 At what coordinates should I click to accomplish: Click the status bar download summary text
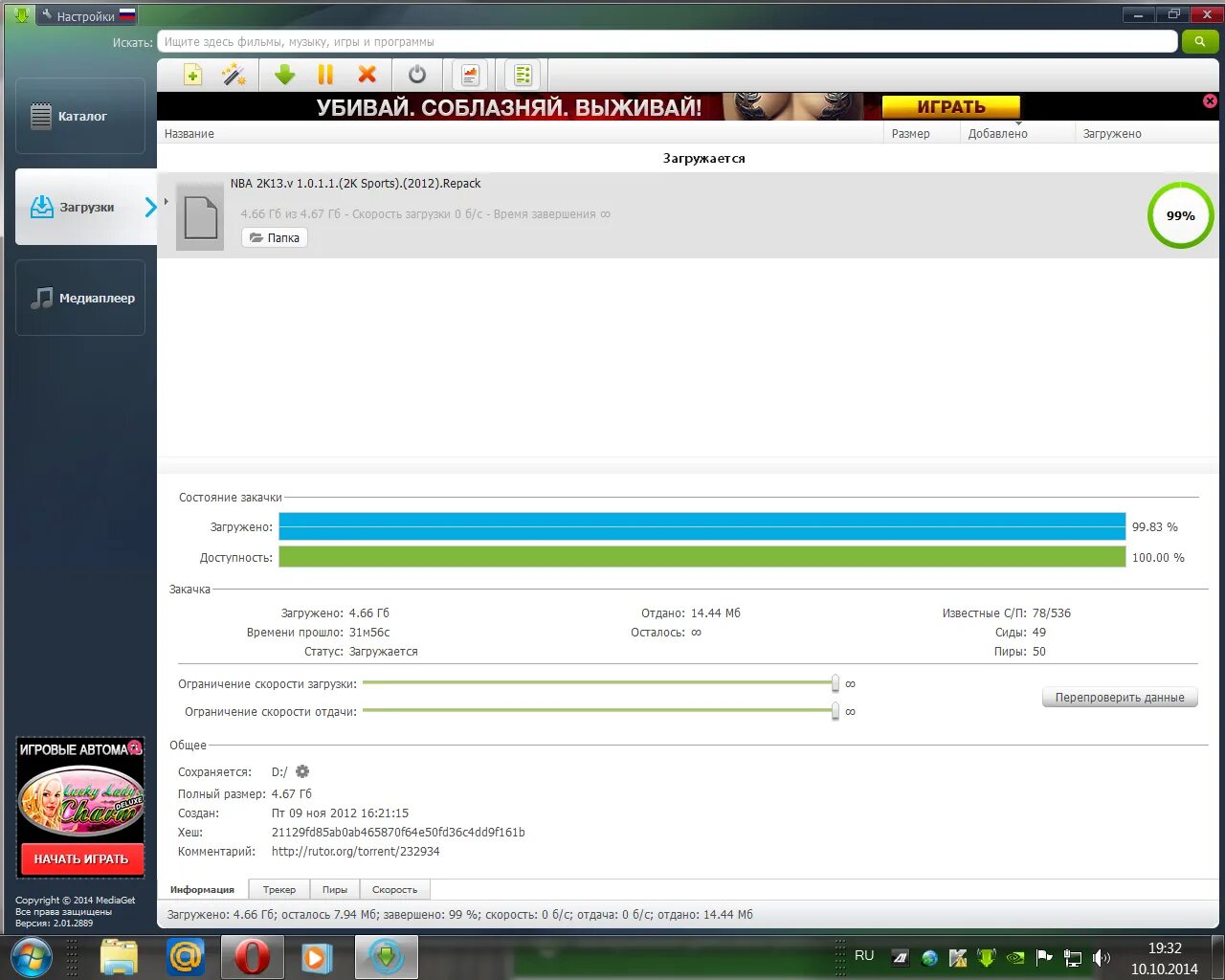point(459,915)
